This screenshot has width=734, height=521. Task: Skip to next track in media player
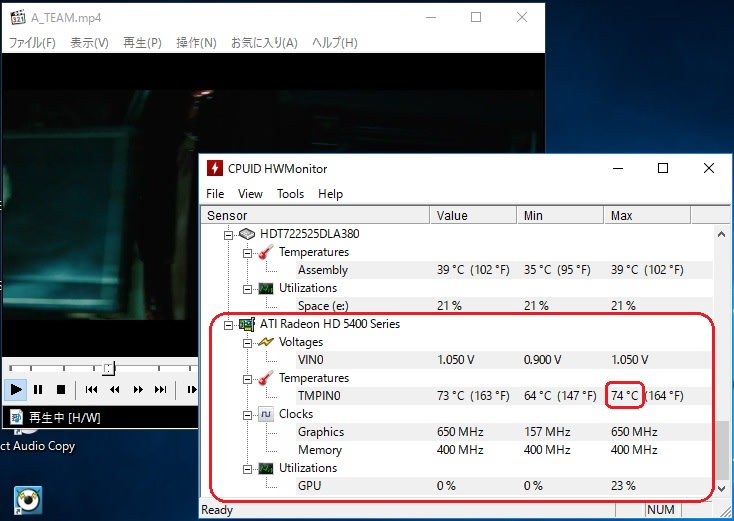click(x=161, y=389)
